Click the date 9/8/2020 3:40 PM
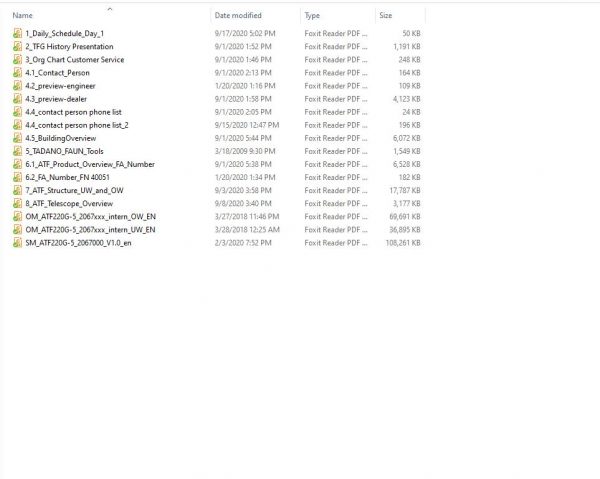 point(243,204)
